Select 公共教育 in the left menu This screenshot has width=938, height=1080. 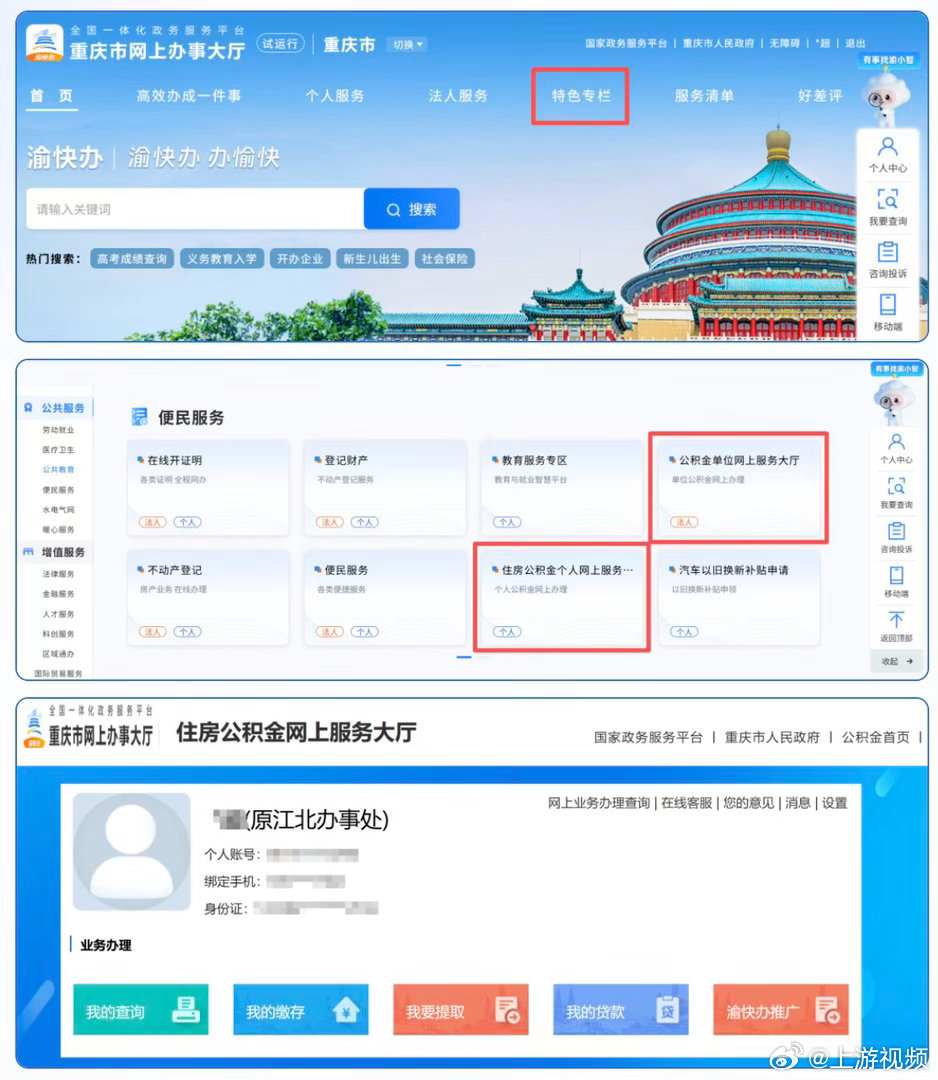pyautogui.click(x=58, y=470)
